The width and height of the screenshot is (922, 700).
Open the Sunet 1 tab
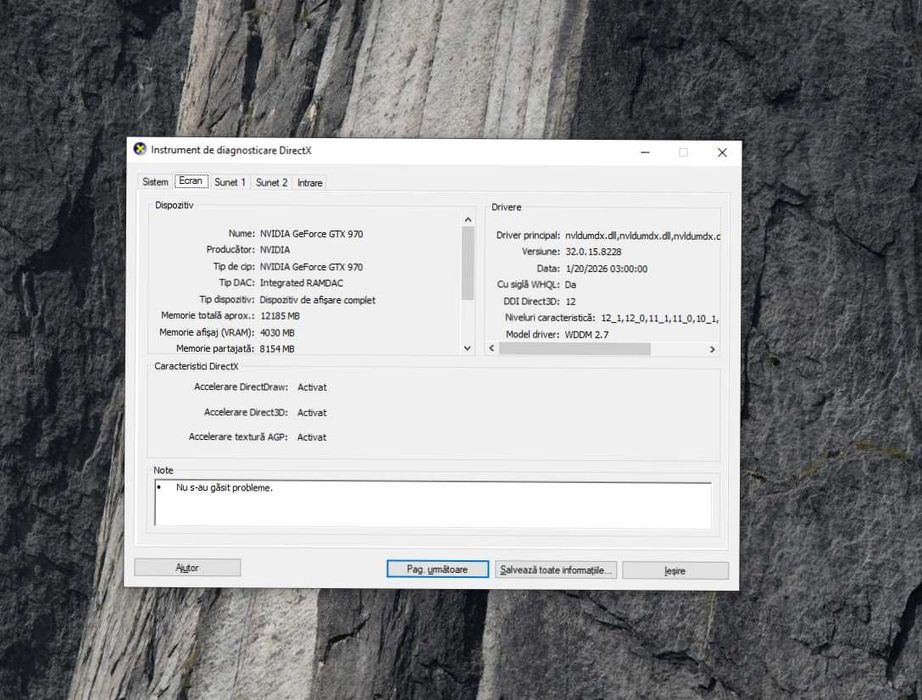(x=230, y=182)
